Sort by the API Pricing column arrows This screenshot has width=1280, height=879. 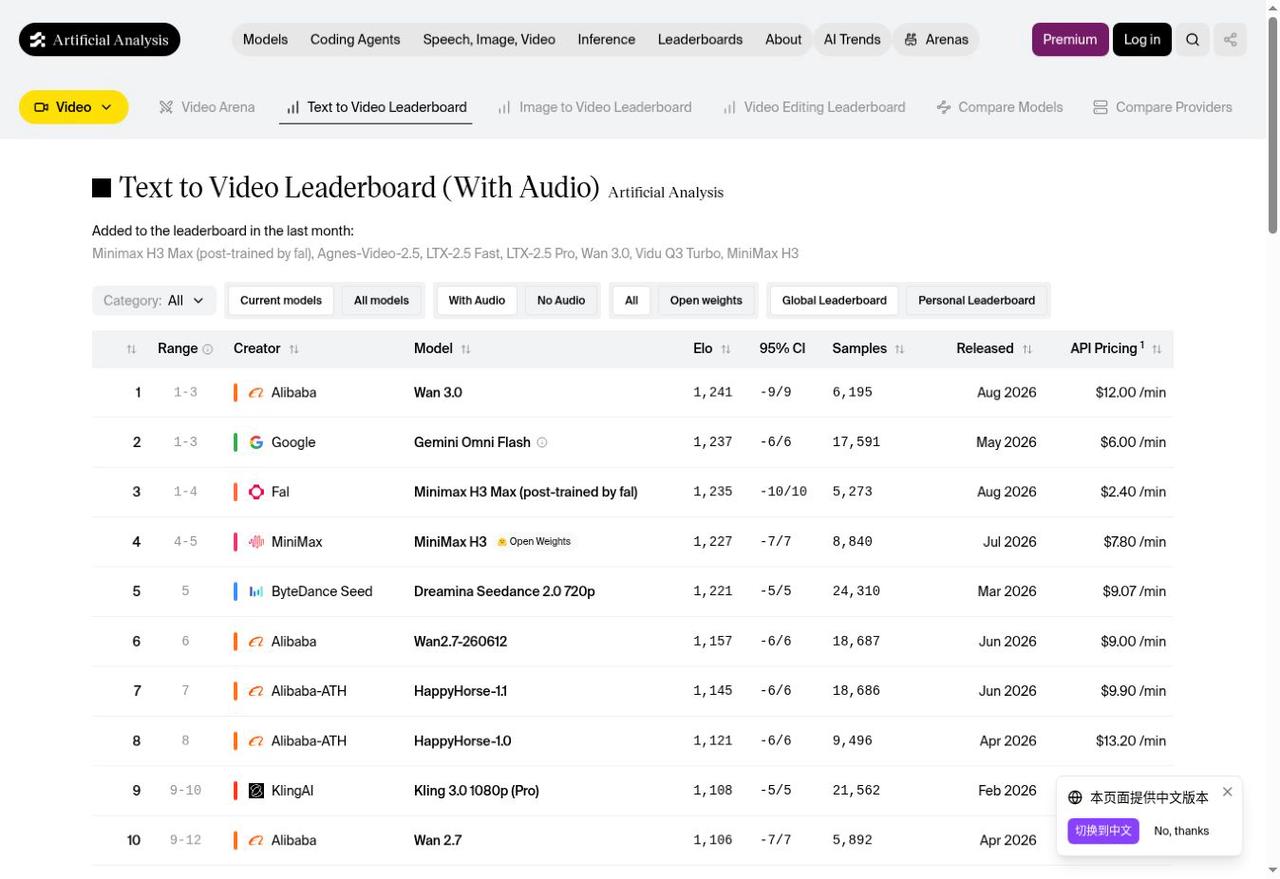click(x=1157, y=349)
